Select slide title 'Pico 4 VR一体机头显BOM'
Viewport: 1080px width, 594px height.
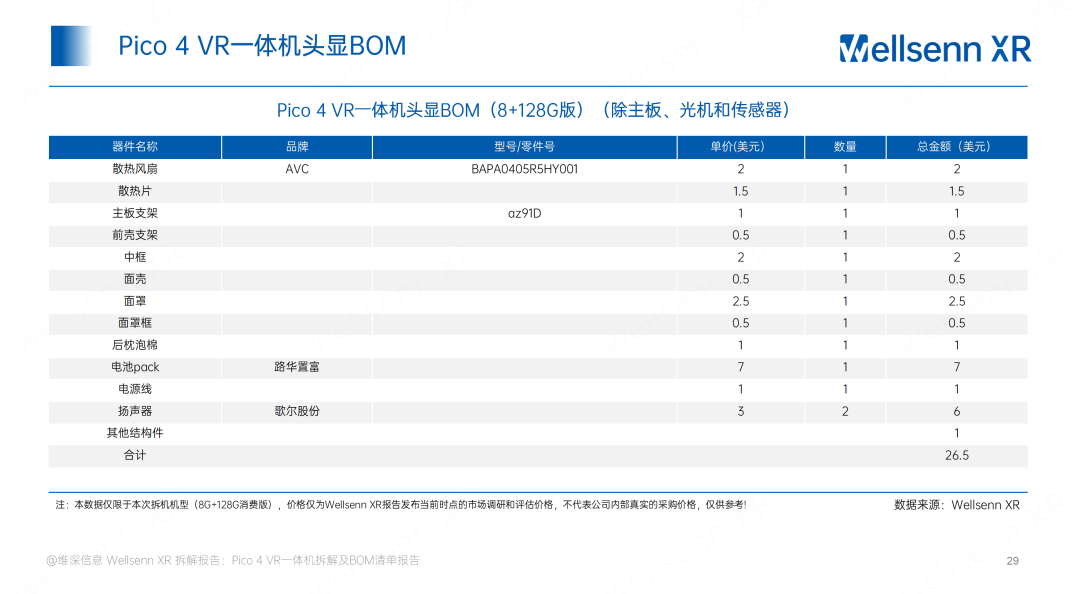coord(262,46)
